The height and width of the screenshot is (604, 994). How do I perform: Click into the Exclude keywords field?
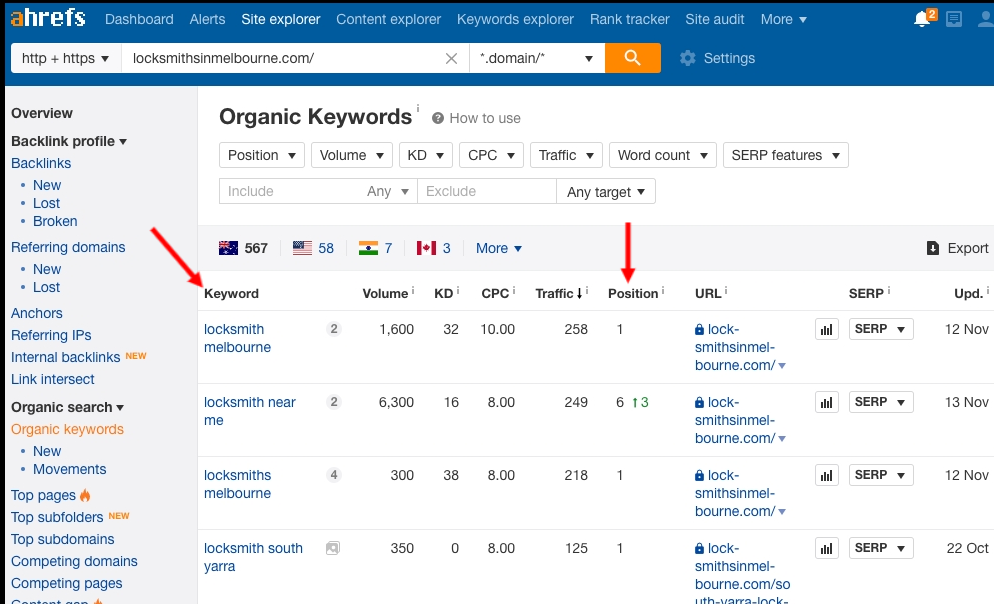[x=487, y=191]
